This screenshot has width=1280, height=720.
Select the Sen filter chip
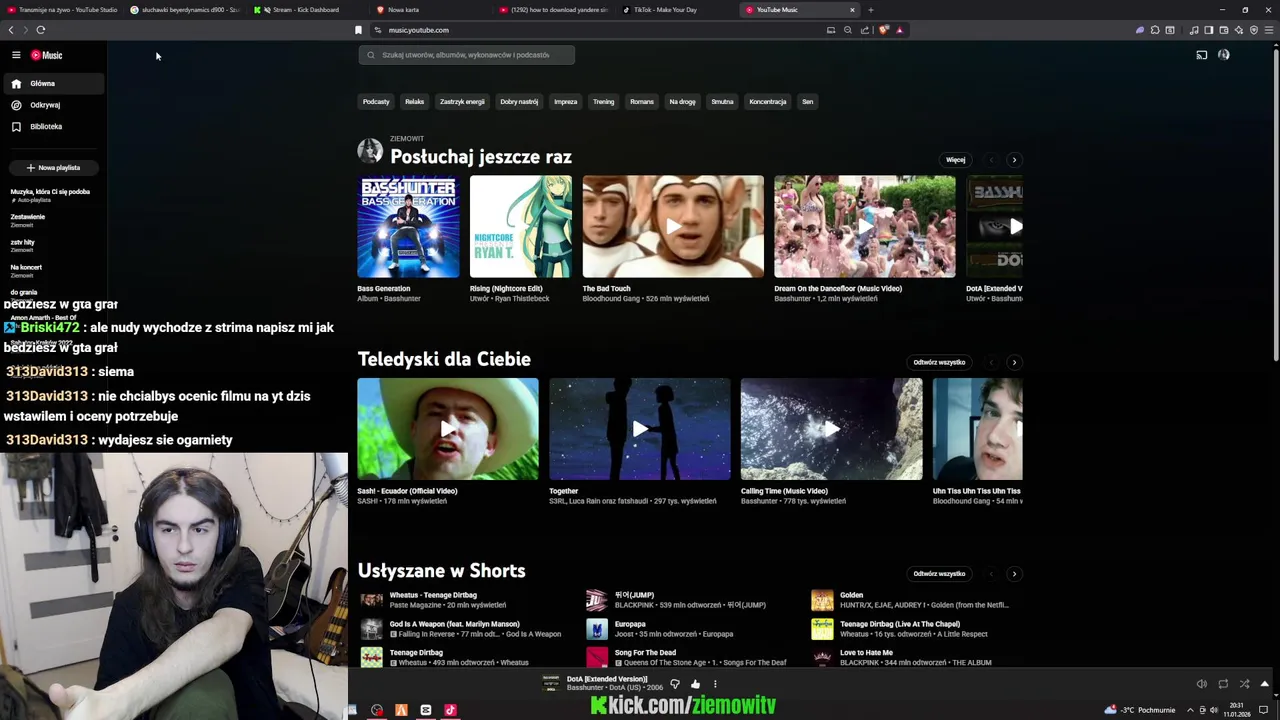(x=807, y=101)
